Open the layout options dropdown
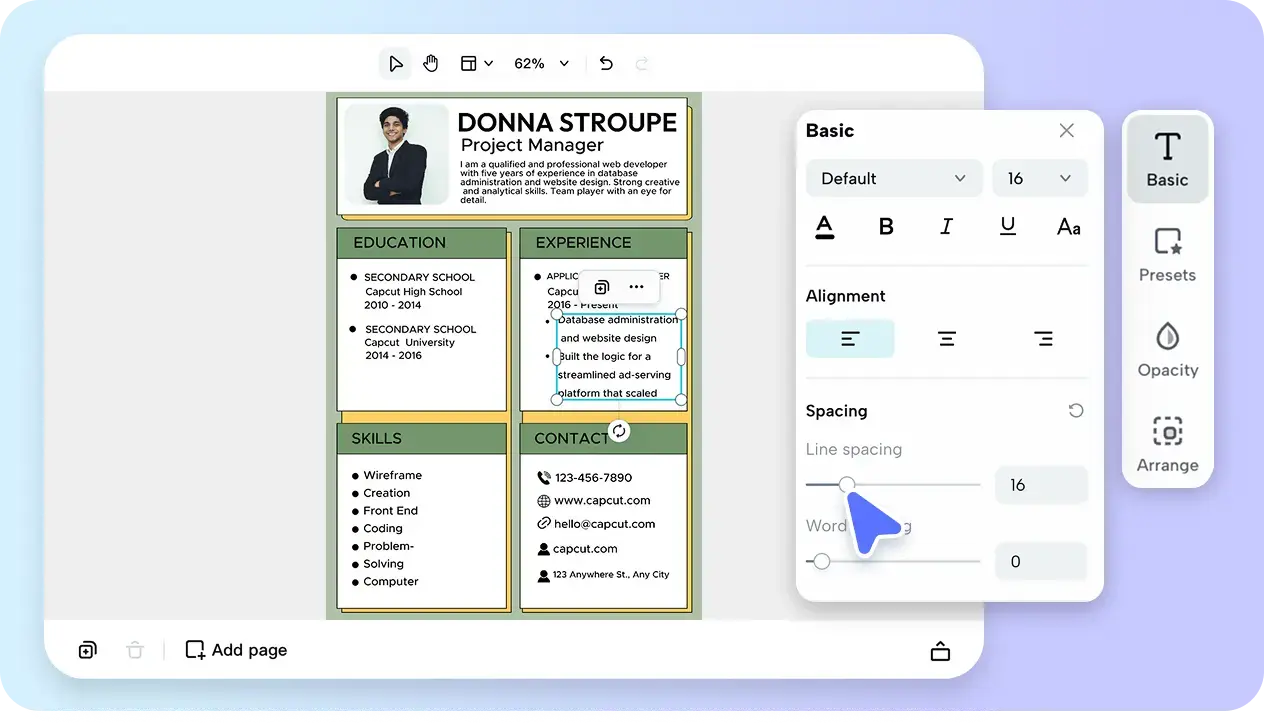The image size is (1264, 723). [x=476, y=64]
